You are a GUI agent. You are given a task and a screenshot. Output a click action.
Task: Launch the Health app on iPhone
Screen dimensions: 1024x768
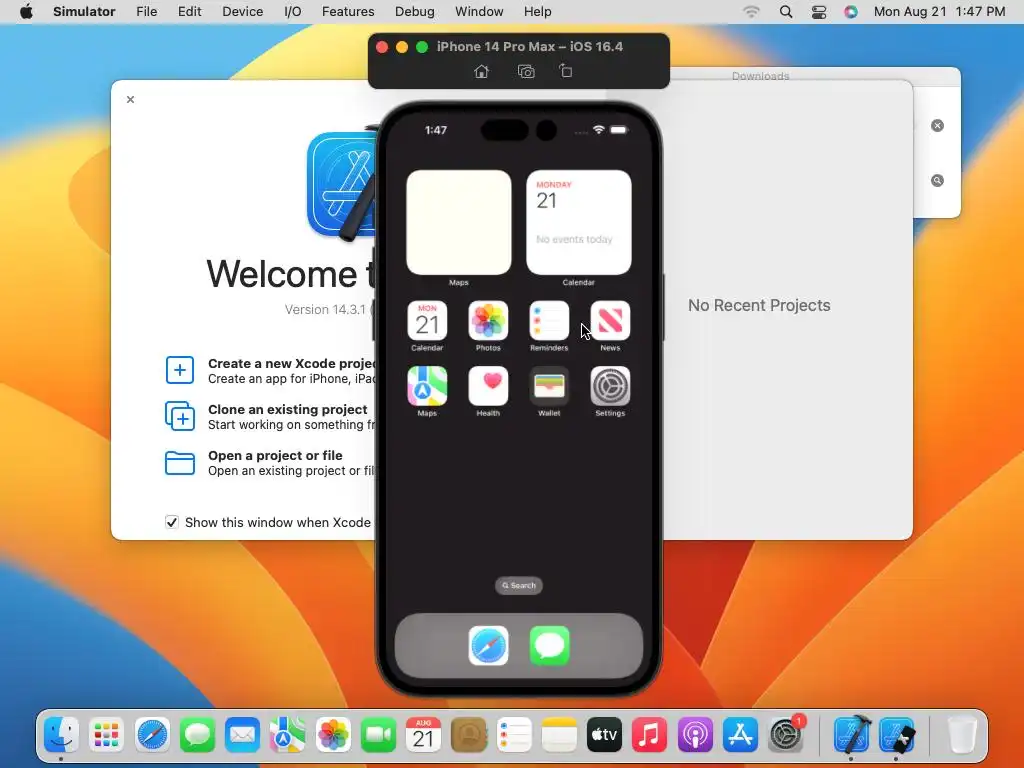coord(488,386)
